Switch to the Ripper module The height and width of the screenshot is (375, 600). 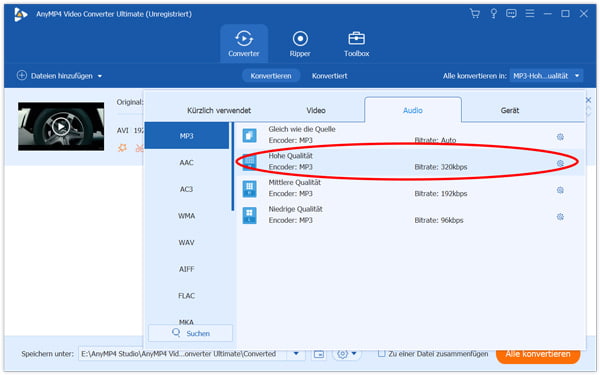(x=300, y=44)
